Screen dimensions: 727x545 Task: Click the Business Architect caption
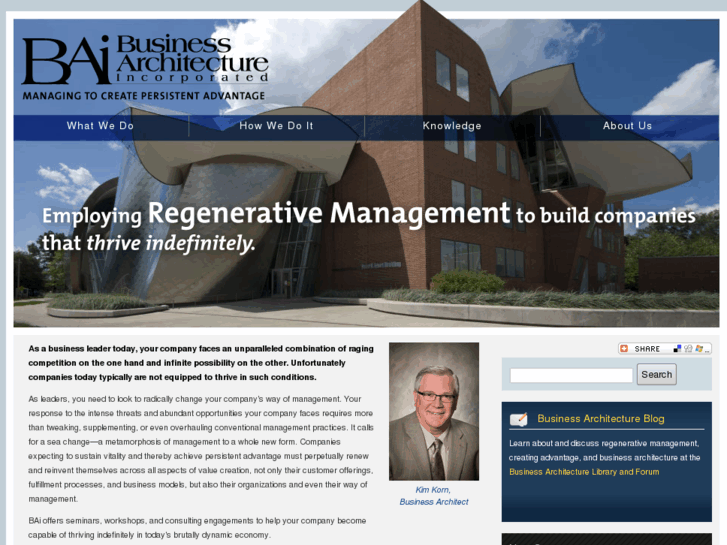434,502
